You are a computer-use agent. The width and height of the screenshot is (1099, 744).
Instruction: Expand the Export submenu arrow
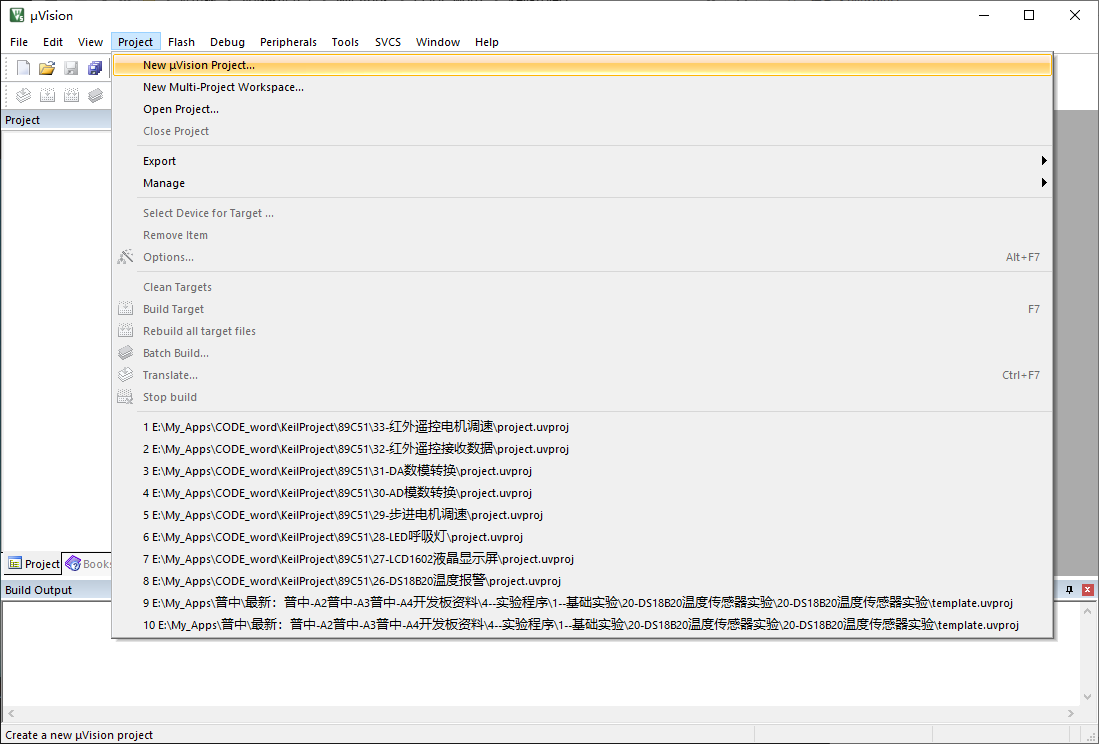click(x=1044, y=160)
